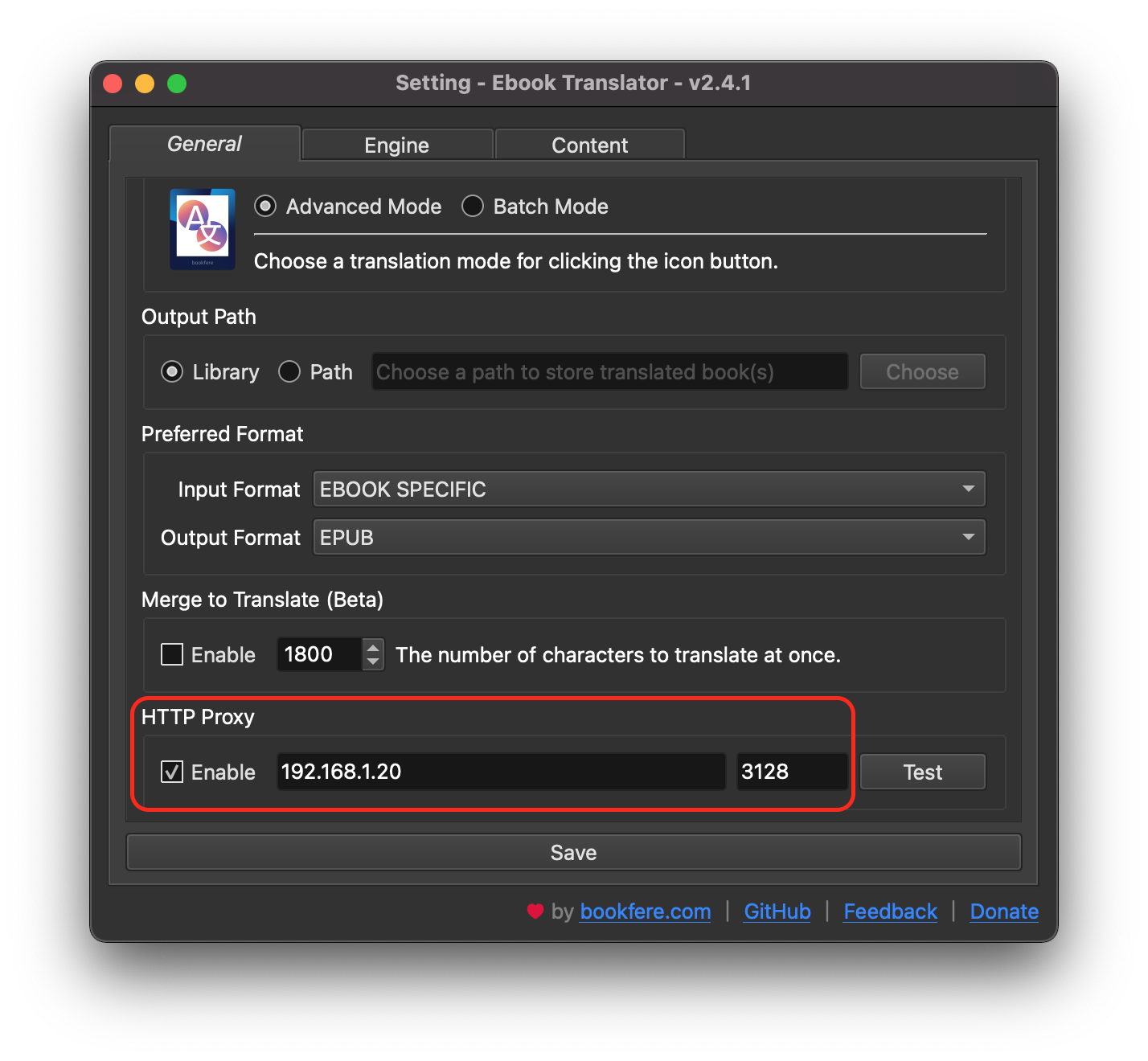
Task: Select the General tab
Action: [203, 144]
